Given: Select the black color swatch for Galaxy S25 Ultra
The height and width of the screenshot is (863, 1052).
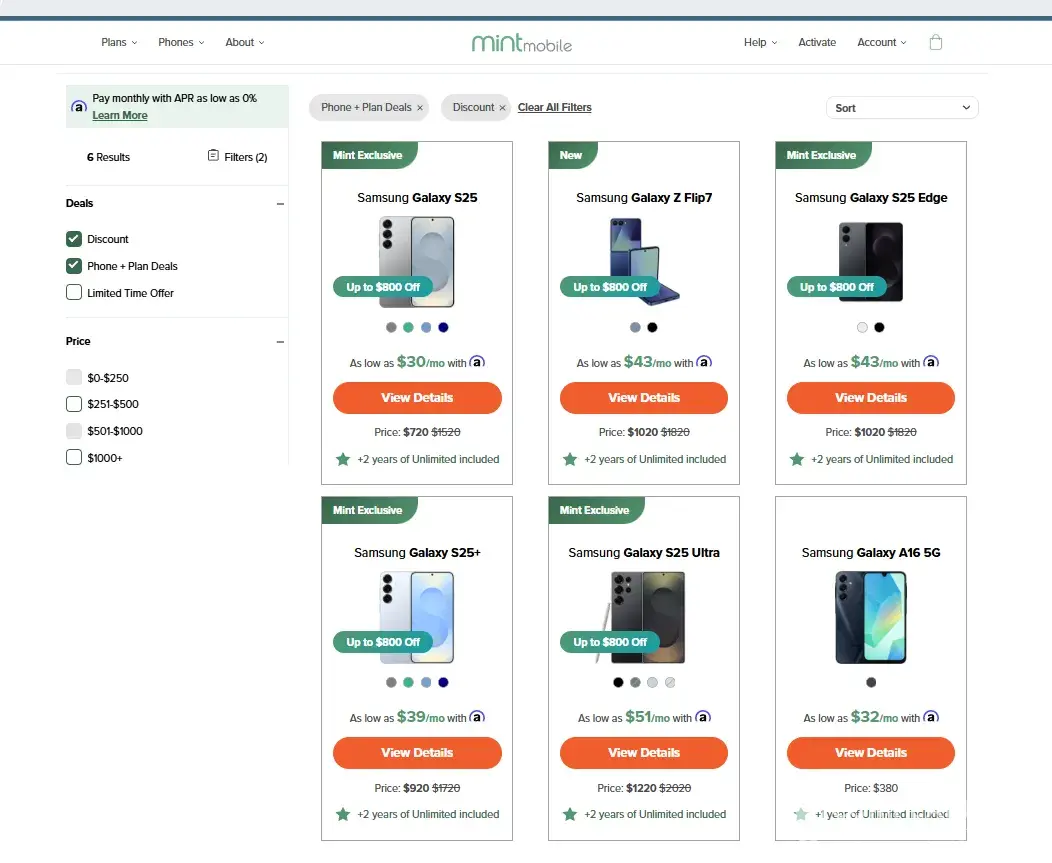Looking at the screenshot, I should [618, 682].
